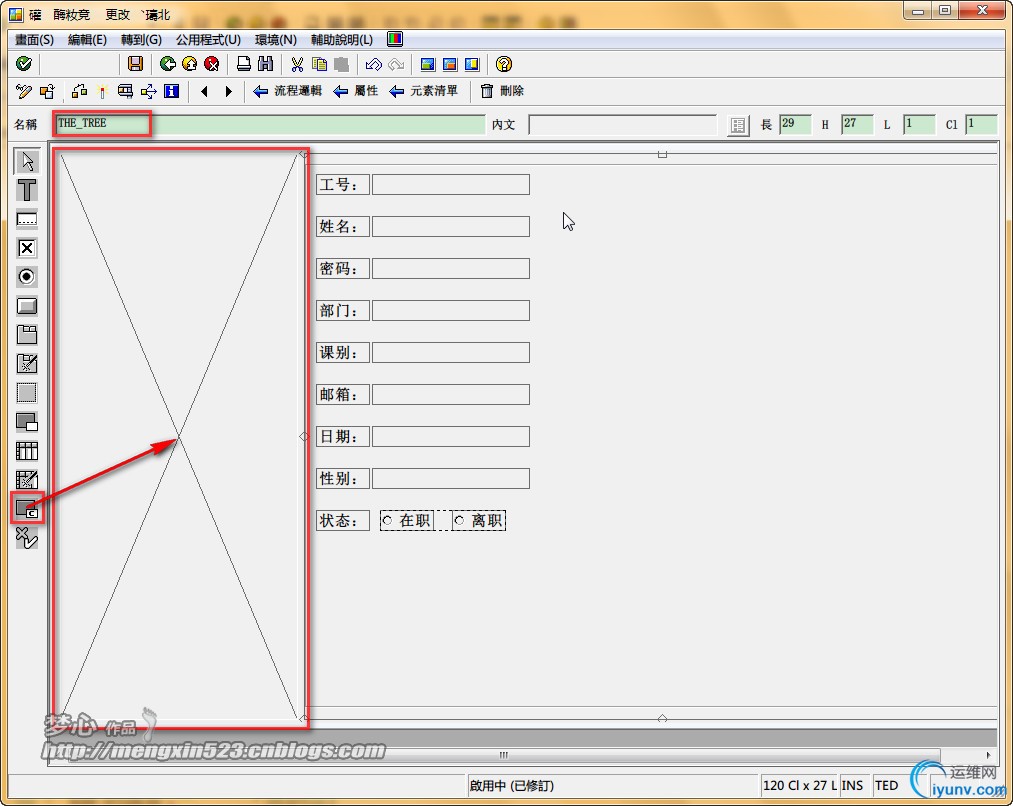The width and height of the screenshot is (1013, 806).
Task: Click the green checkmark Enter icon
Action: (24, 63)
